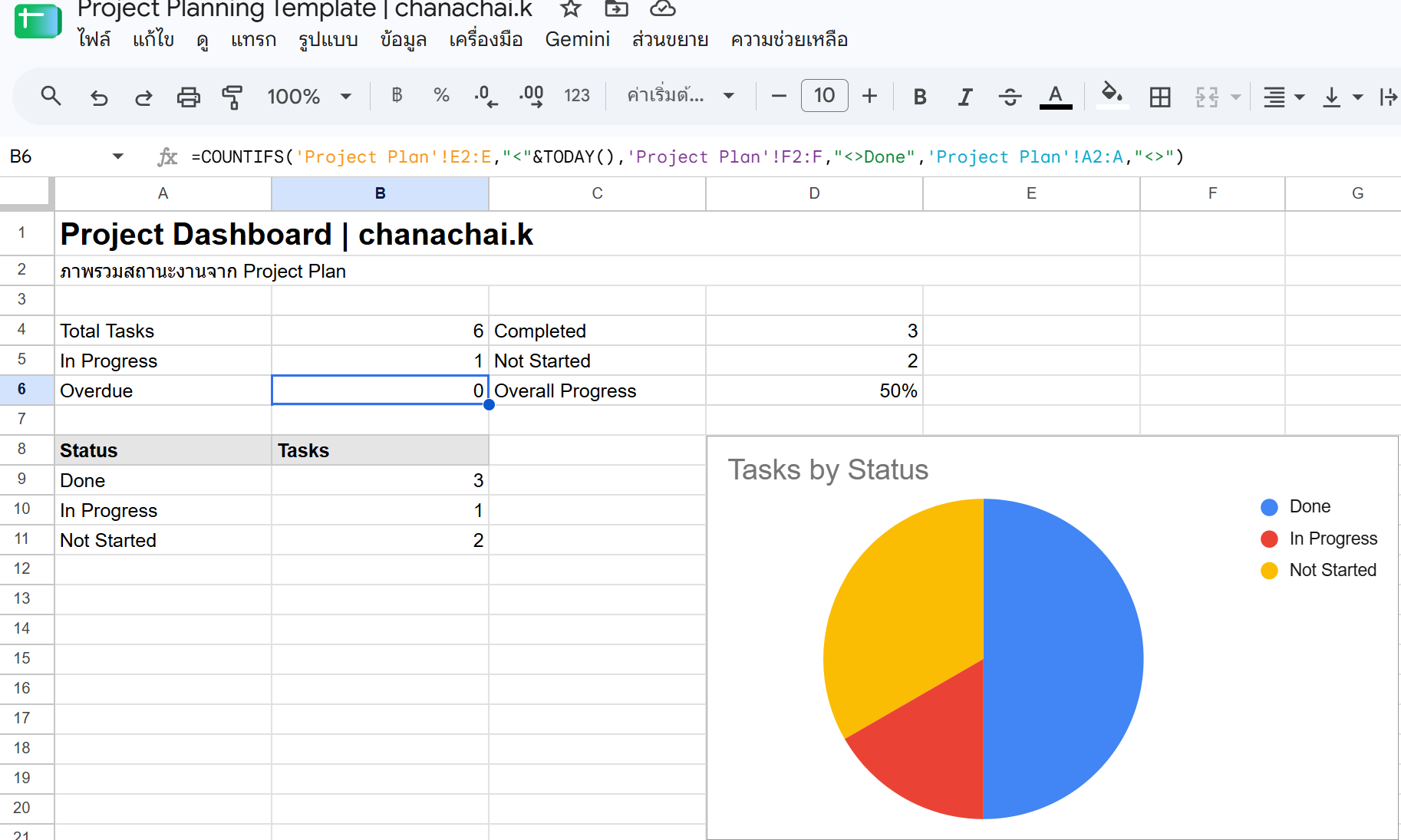Image resolution: width=1401 pixels, height=840 pixels.
Task: Click the select-all corner box
Action: tap(27, 193)
